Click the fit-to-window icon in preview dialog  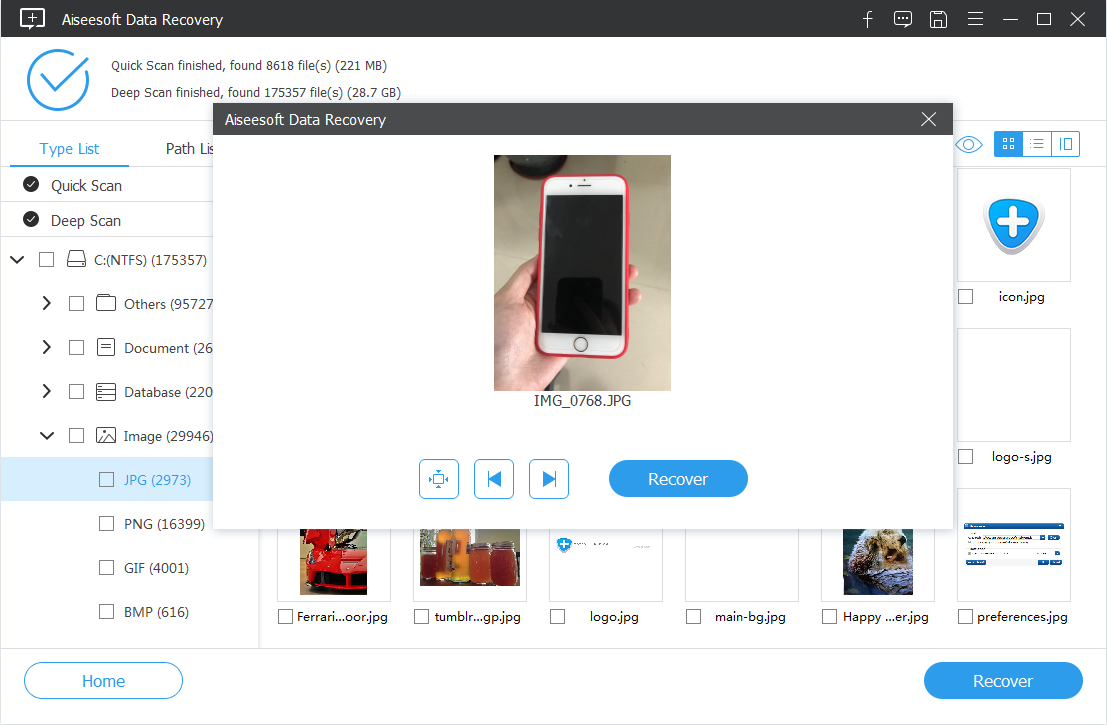click(438, 479)
